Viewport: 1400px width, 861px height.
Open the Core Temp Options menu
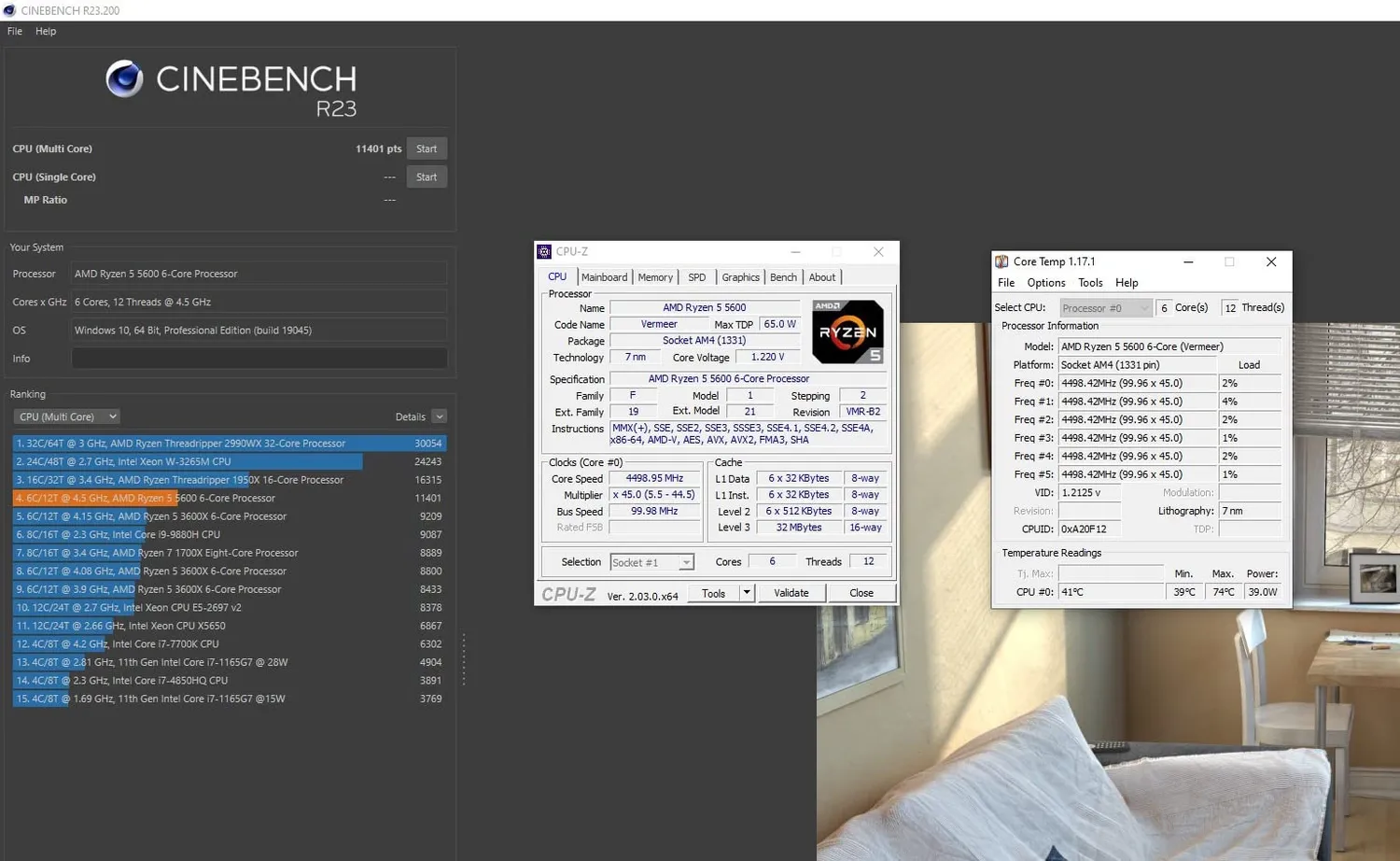pos(1046,283)
